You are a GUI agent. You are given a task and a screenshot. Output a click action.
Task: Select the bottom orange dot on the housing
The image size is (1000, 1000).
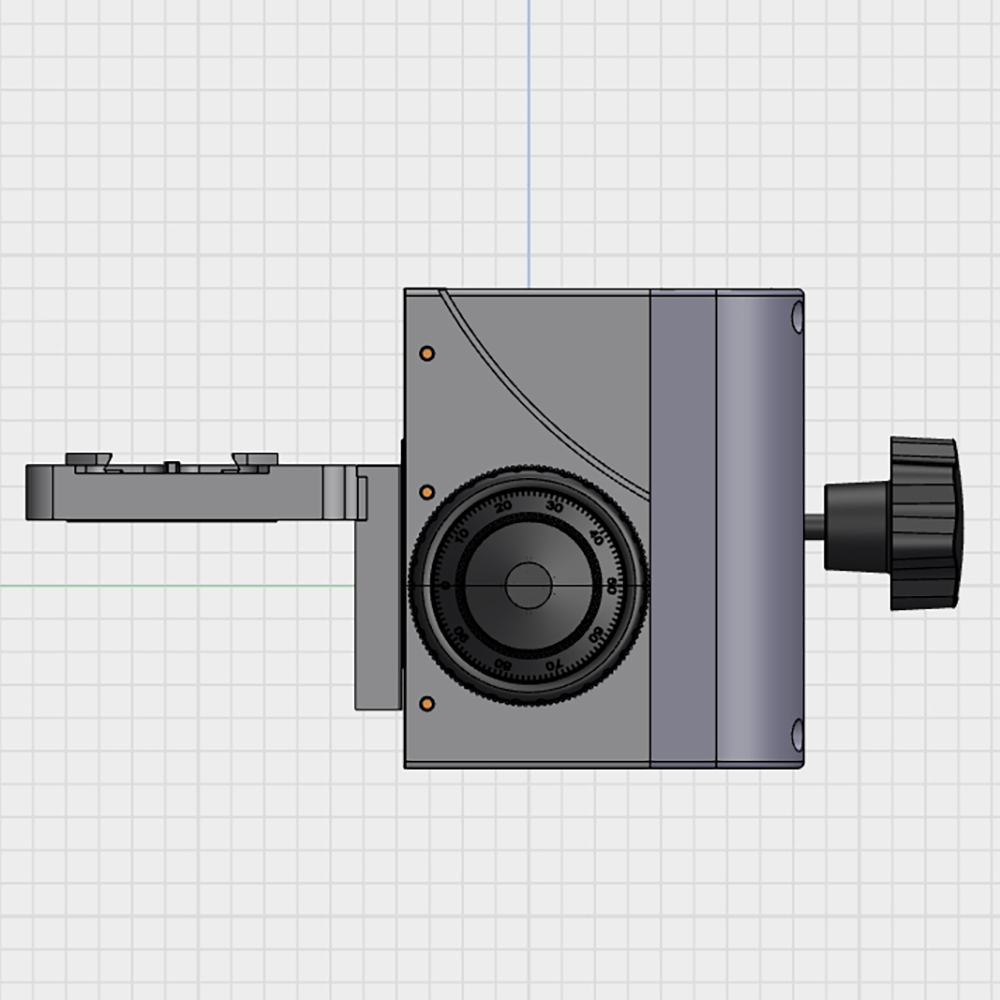(427, 704)
